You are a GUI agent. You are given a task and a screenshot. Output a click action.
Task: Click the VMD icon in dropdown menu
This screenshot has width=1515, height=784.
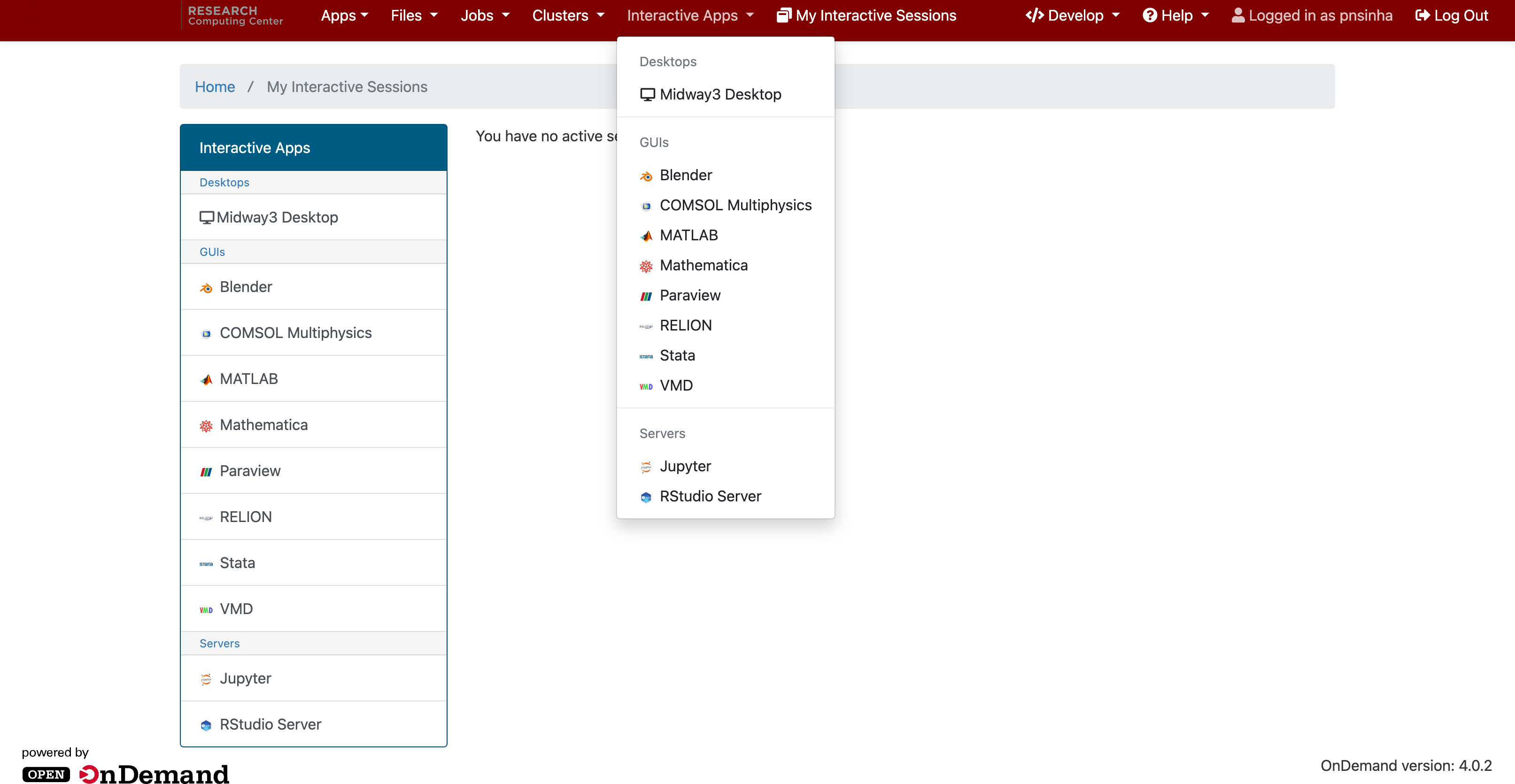(646, 386)
